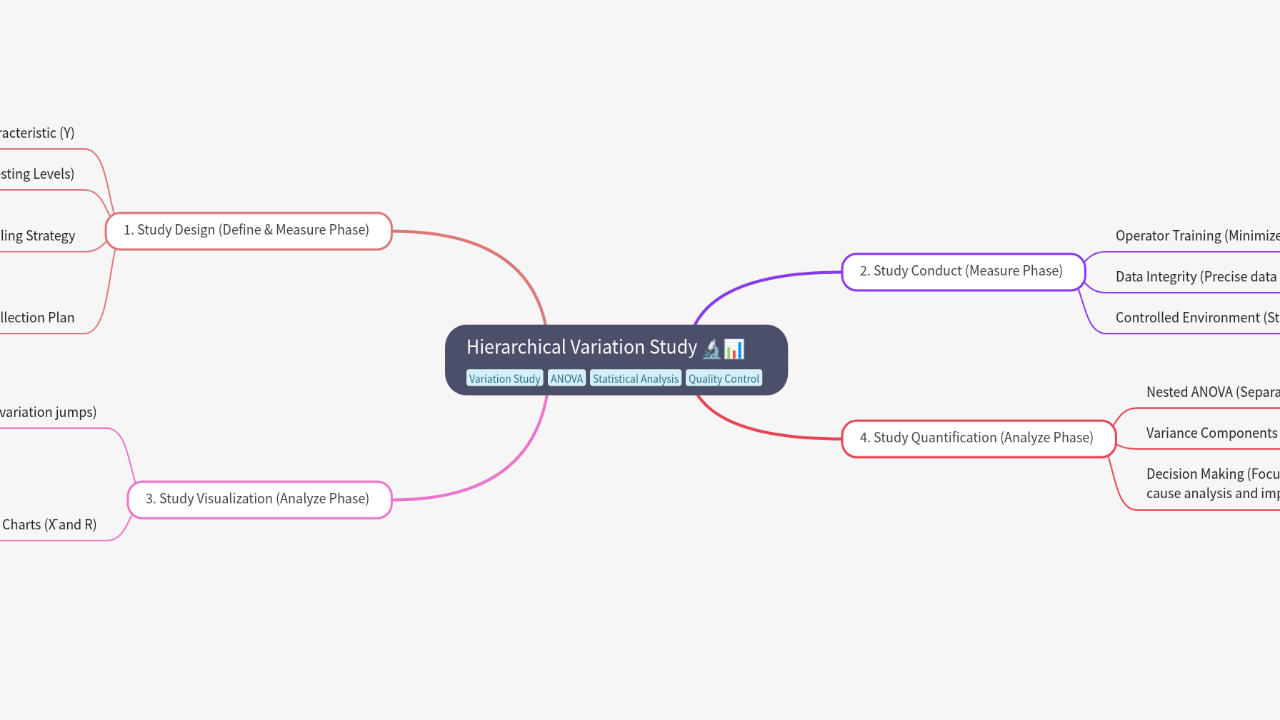Select node 3. Study Visualization (Analyze Phase)

pos(259,499)
